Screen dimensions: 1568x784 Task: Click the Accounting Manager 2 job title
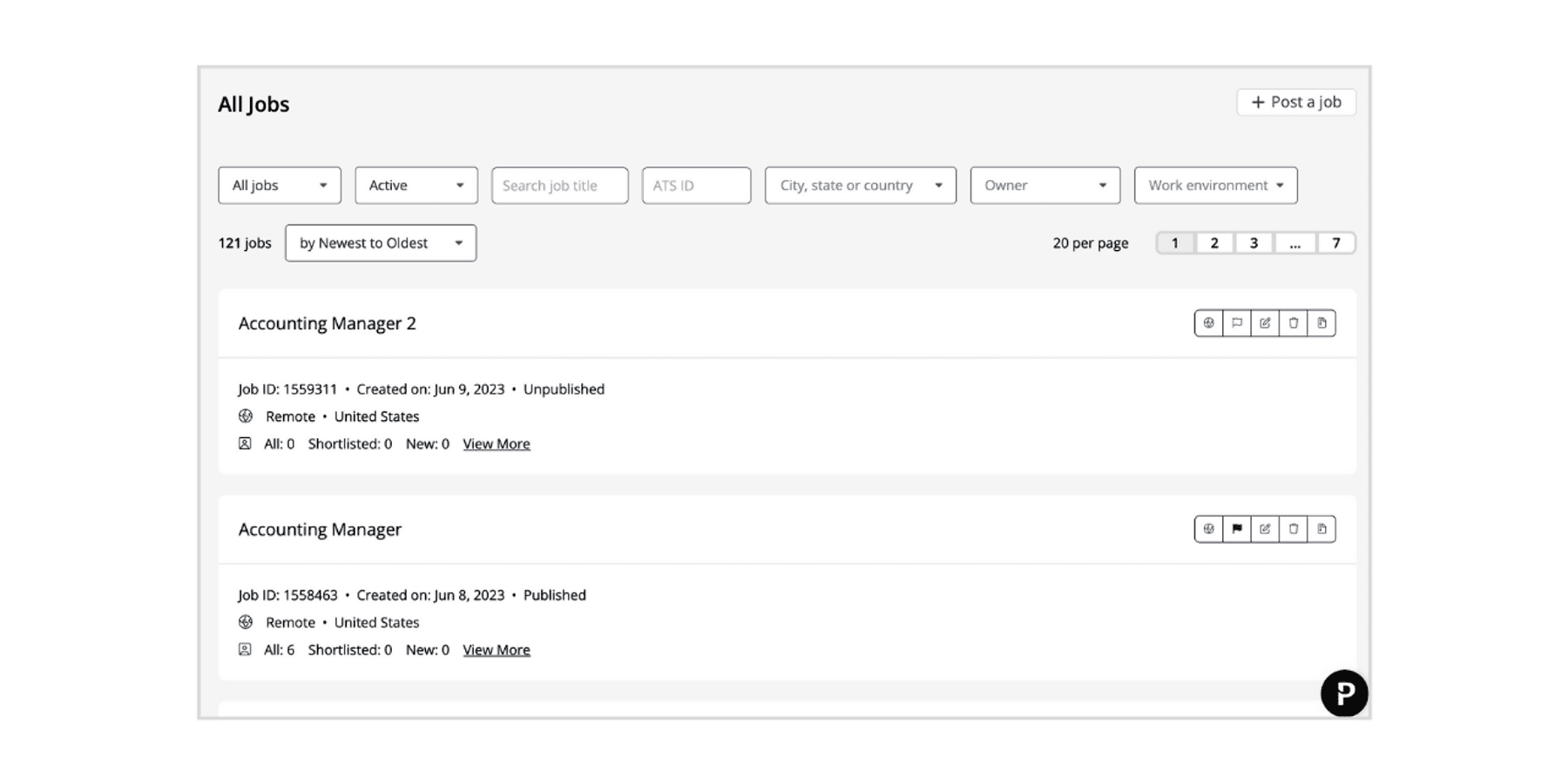tap(328, 323)
